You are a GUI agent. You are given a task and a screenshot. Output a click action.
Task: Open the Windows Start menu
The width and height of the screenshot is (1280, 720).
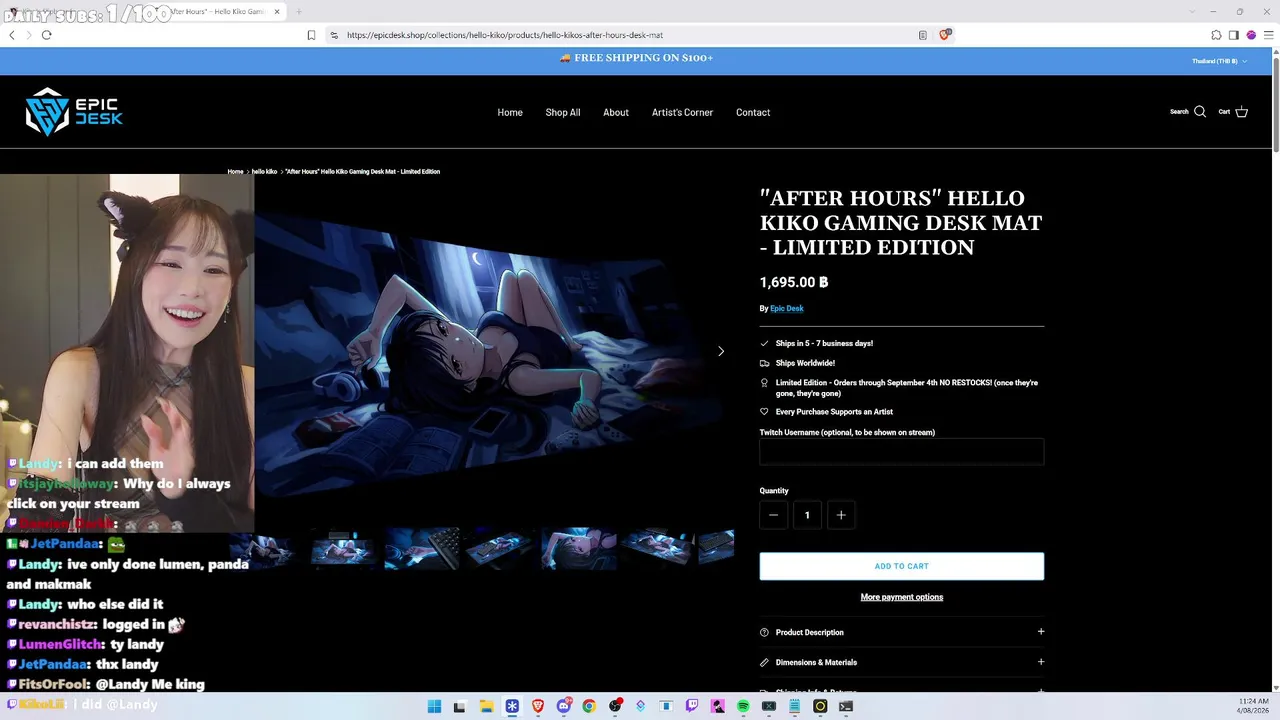(x=434, y=706)
